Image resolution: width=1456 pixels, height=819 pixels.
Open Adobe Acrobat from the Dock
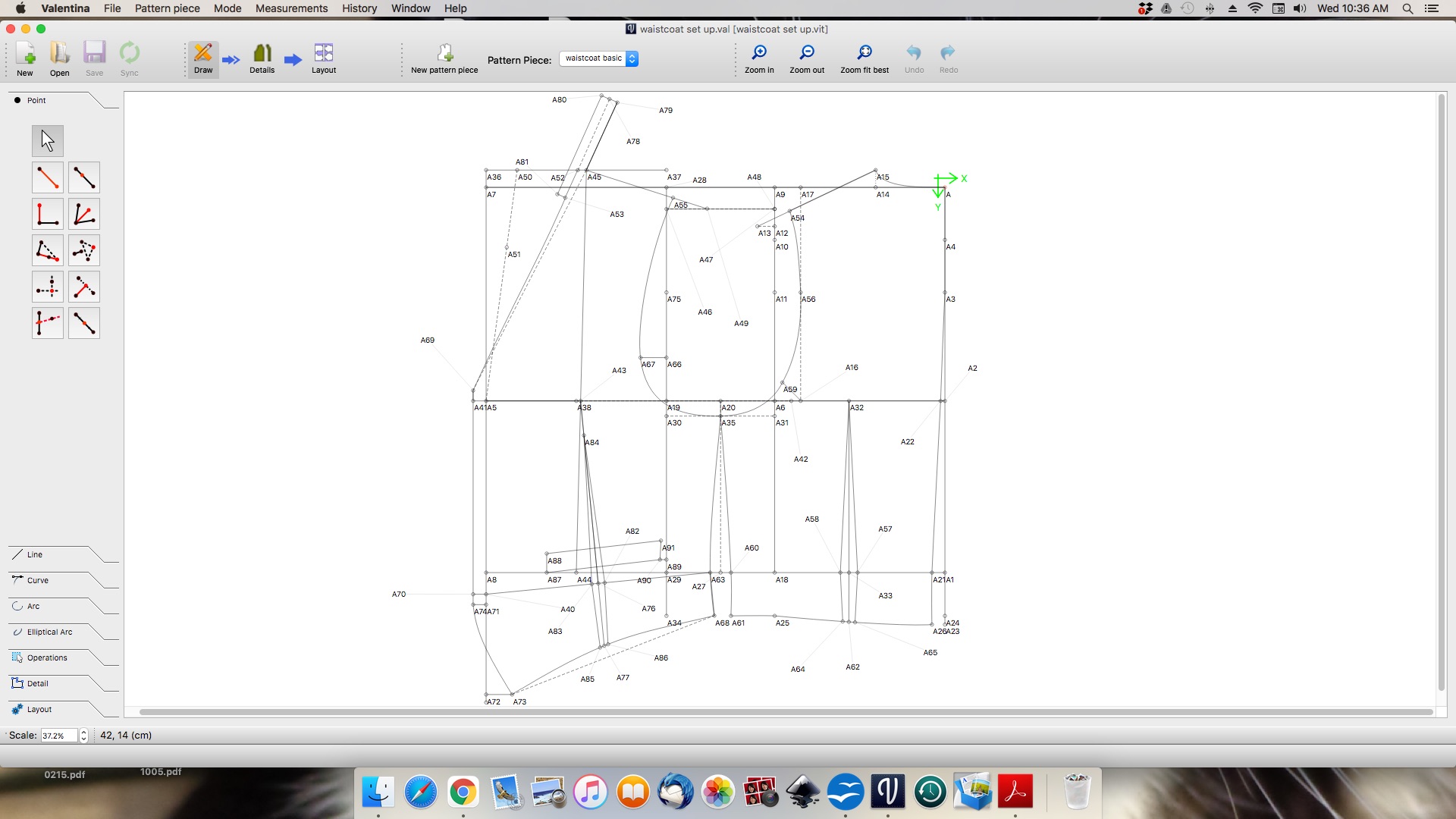point(1015,792)
